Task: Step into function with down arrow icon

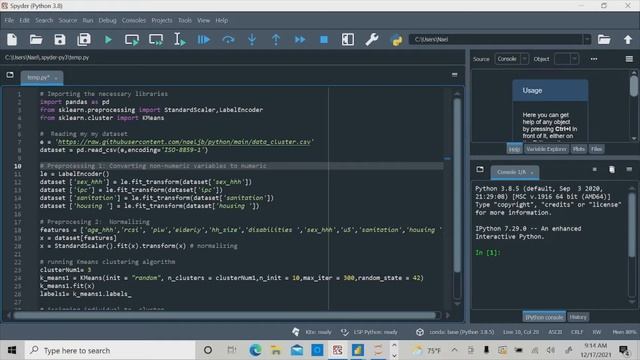Action: 252,40
